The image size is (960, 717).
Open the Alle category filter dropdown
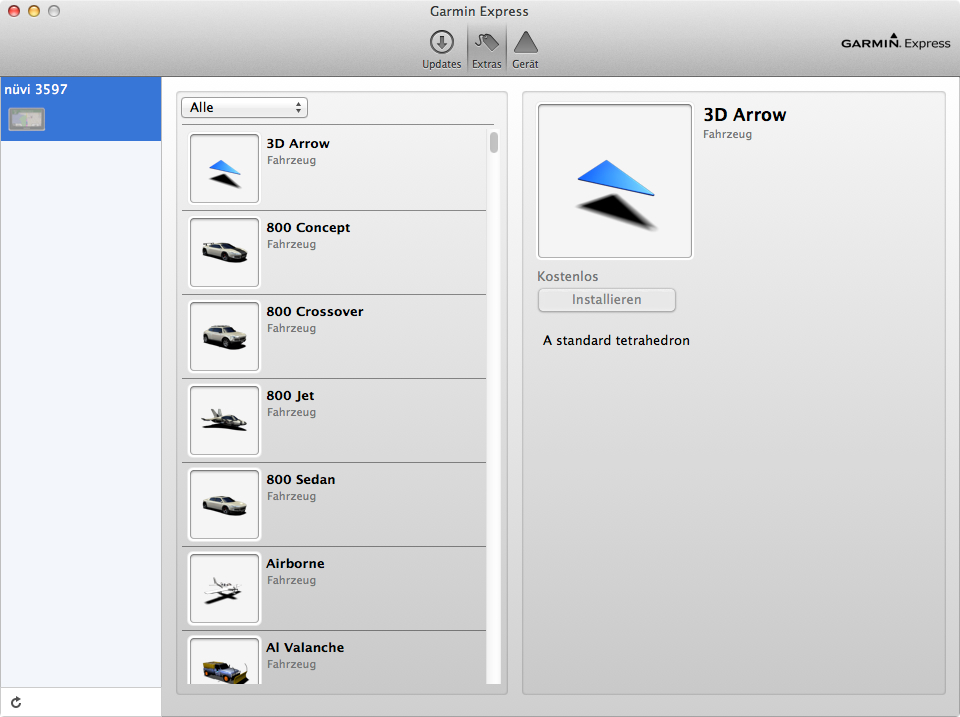coord(244,107)
